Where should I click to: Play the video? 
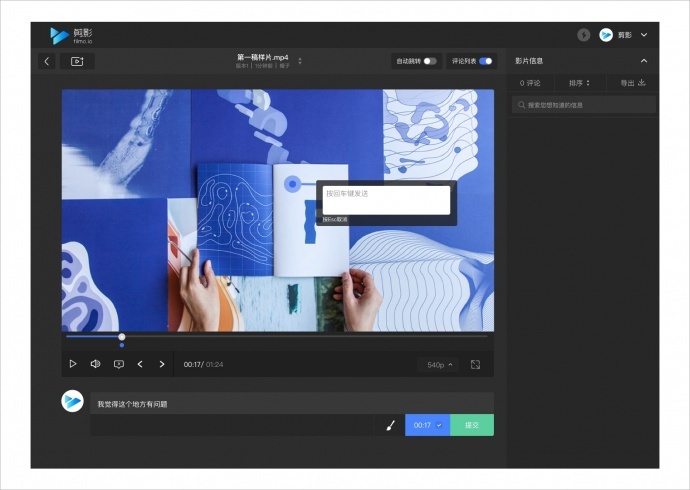[73, 364]
